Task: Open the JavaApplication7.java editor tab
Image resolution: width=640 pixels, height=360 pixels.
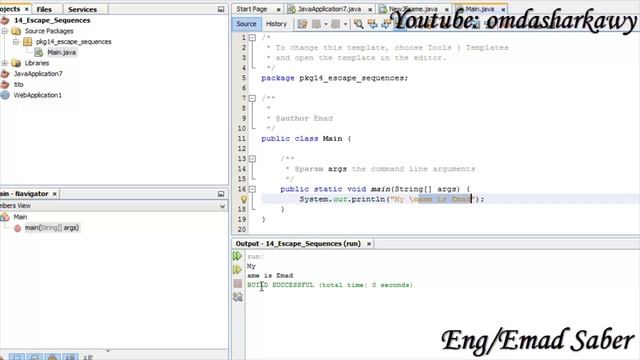Action: click(x=329, y=9)
